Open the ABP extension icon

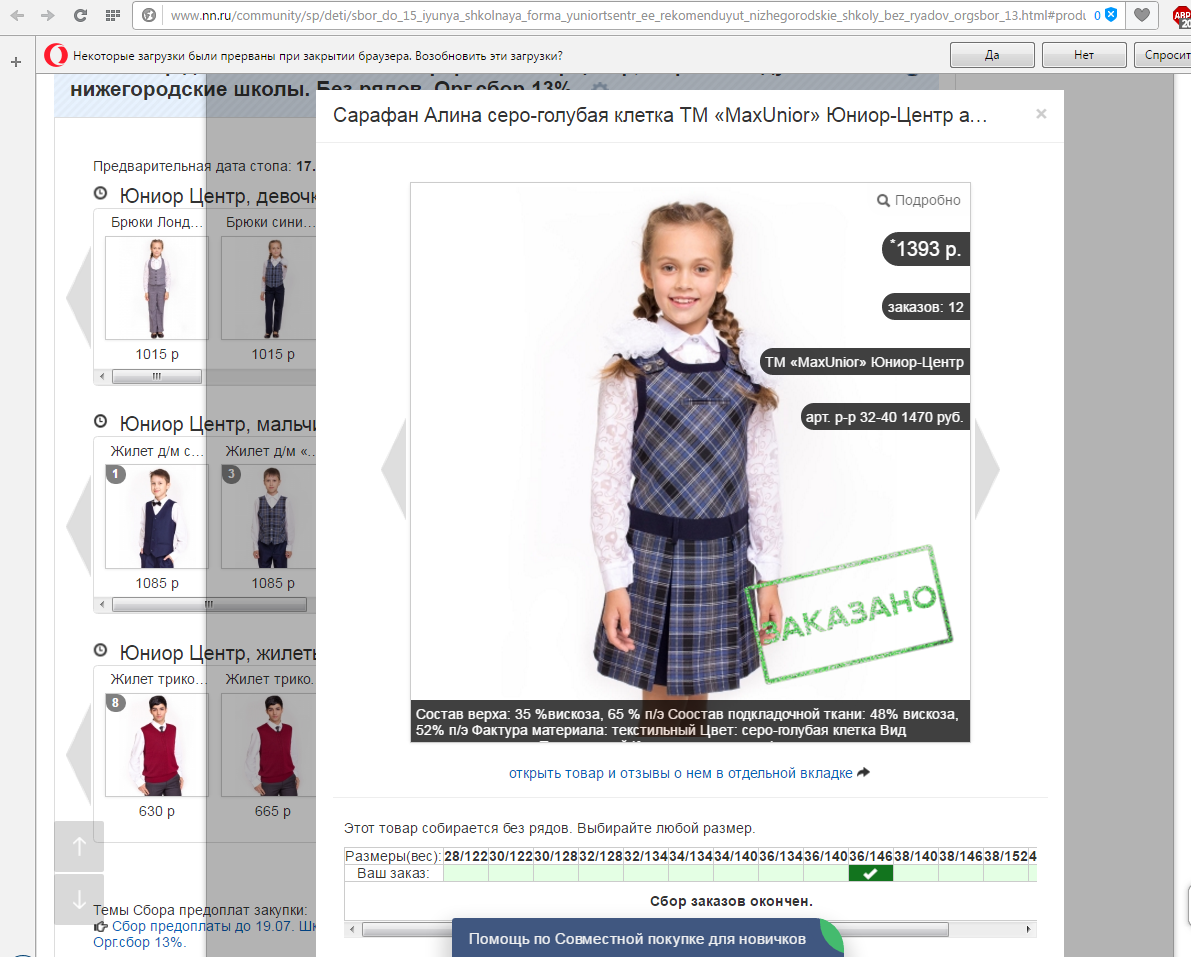(x=1182, y=17)
